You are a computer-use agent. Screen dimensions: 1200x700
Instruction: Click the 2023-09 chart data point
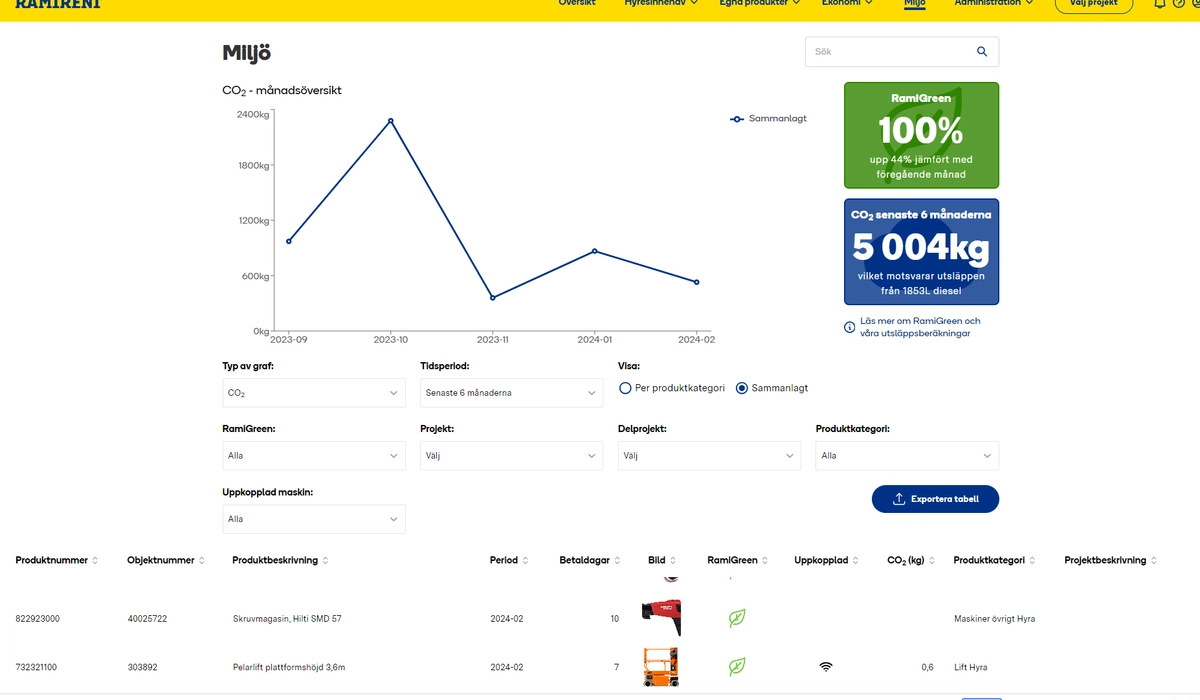click(289, 241)
